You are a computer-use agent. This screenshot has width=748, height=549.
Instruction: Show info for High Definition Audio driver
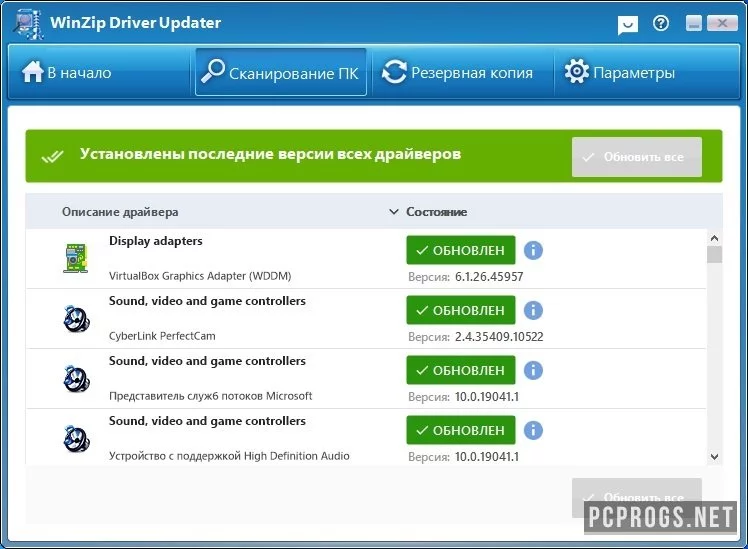pos(533,430)
